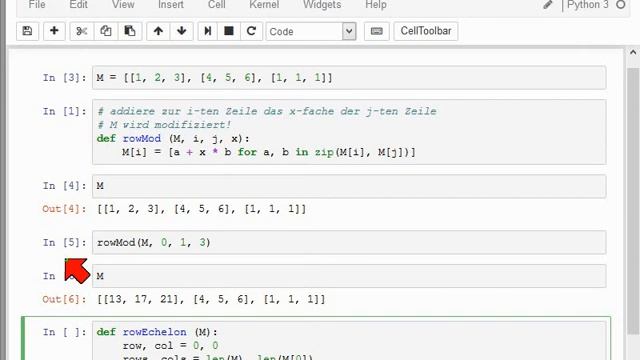The width and height of the screenshot is (640, 360).
Task: Click into the In [4] cell containing M
Action: click(349, 186)
